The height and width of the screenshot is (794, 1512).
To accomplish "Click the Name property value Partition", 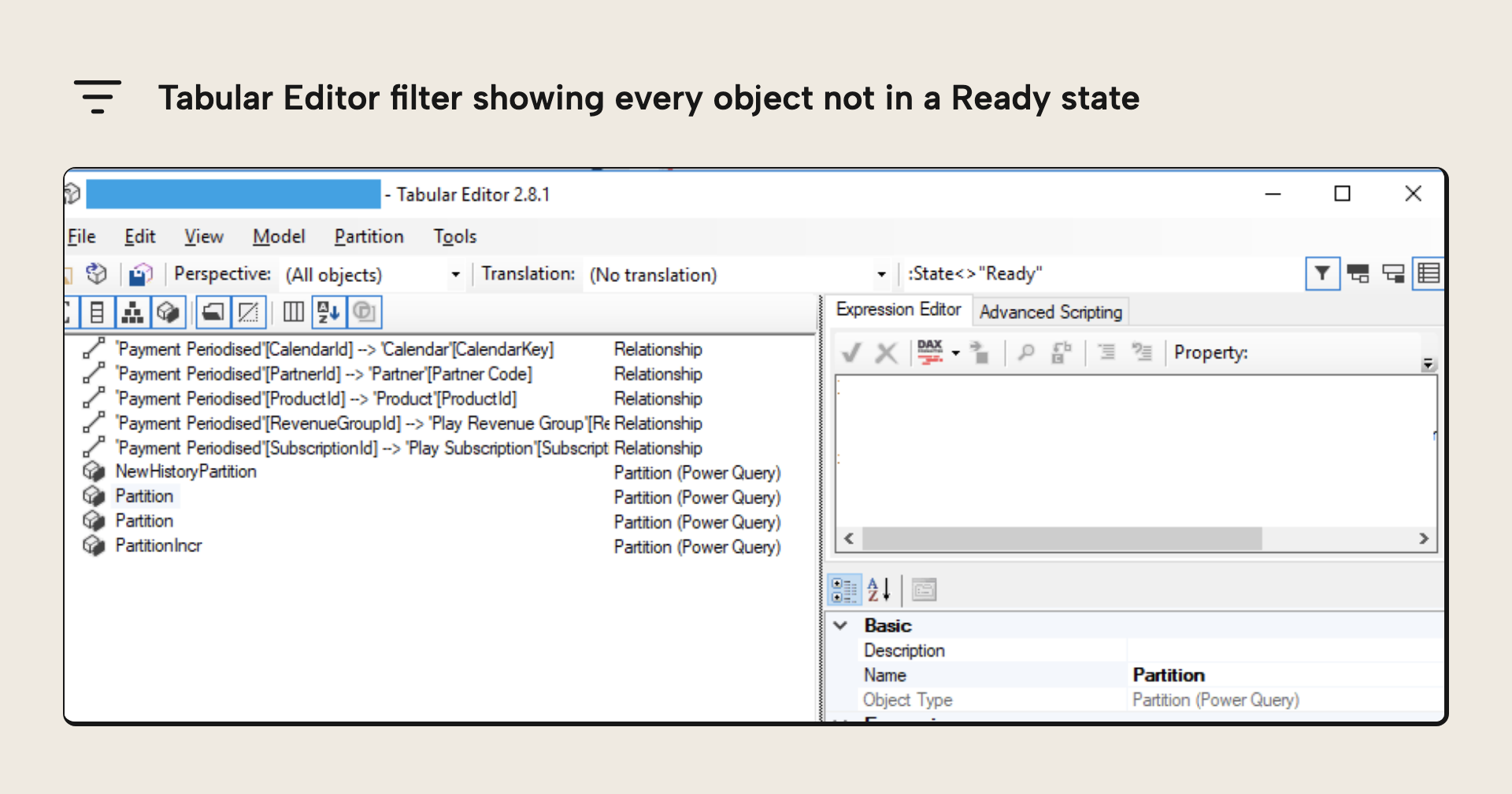I will point(1169,675).
